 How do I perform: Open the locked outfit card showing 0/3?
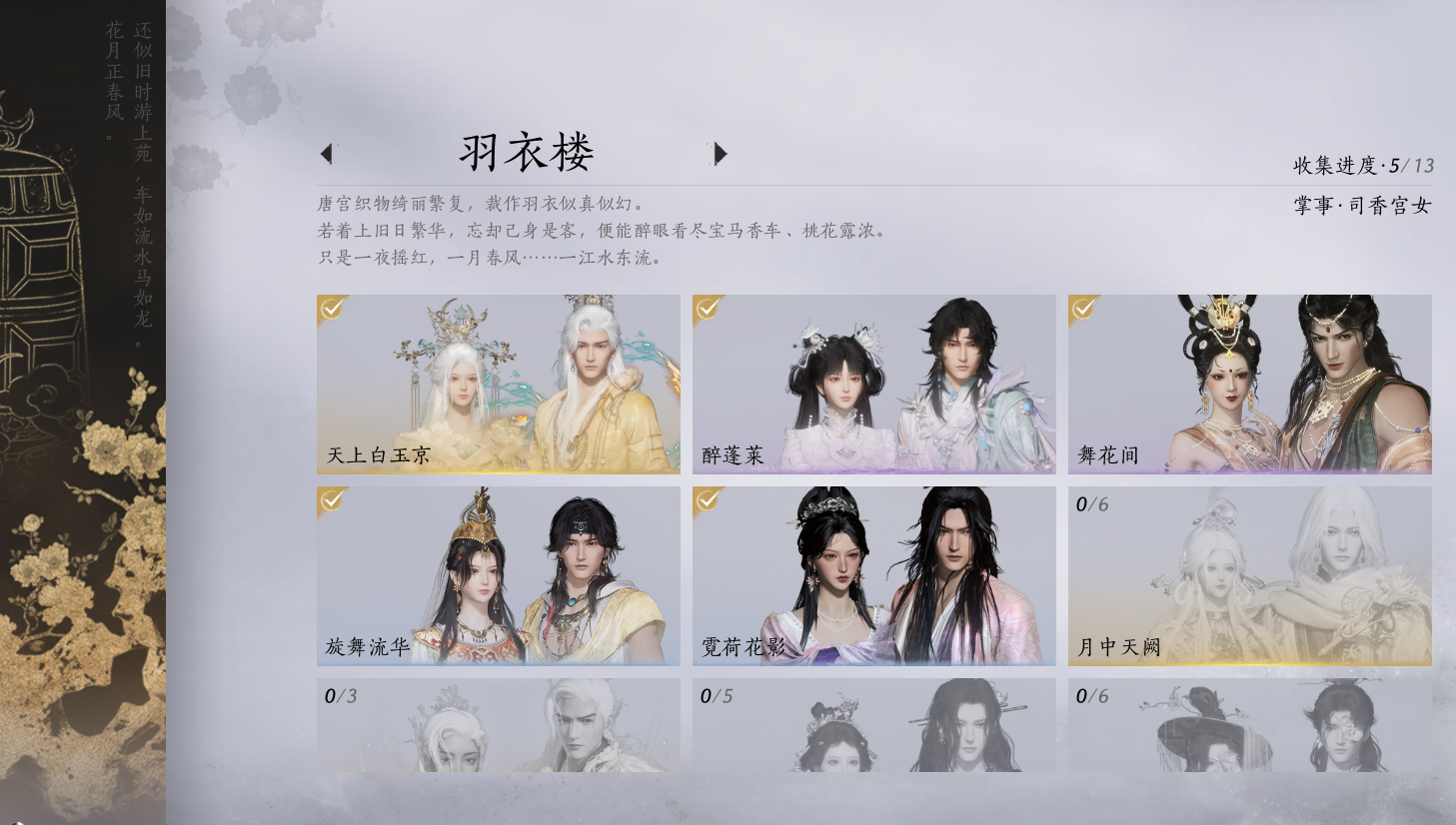coord(499,725)
